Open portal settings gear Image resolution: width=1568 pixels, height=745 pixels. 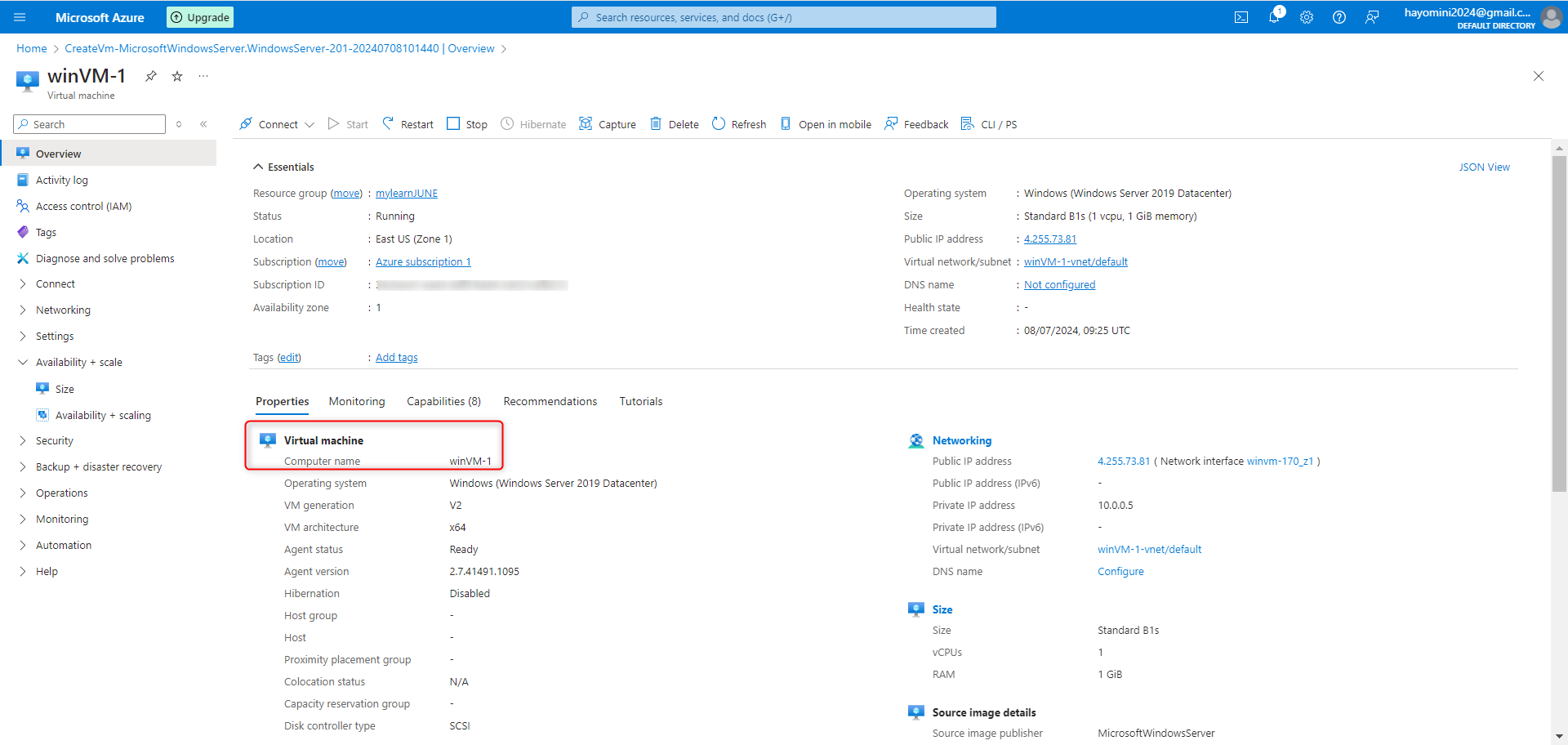[x=1307, y=17]
